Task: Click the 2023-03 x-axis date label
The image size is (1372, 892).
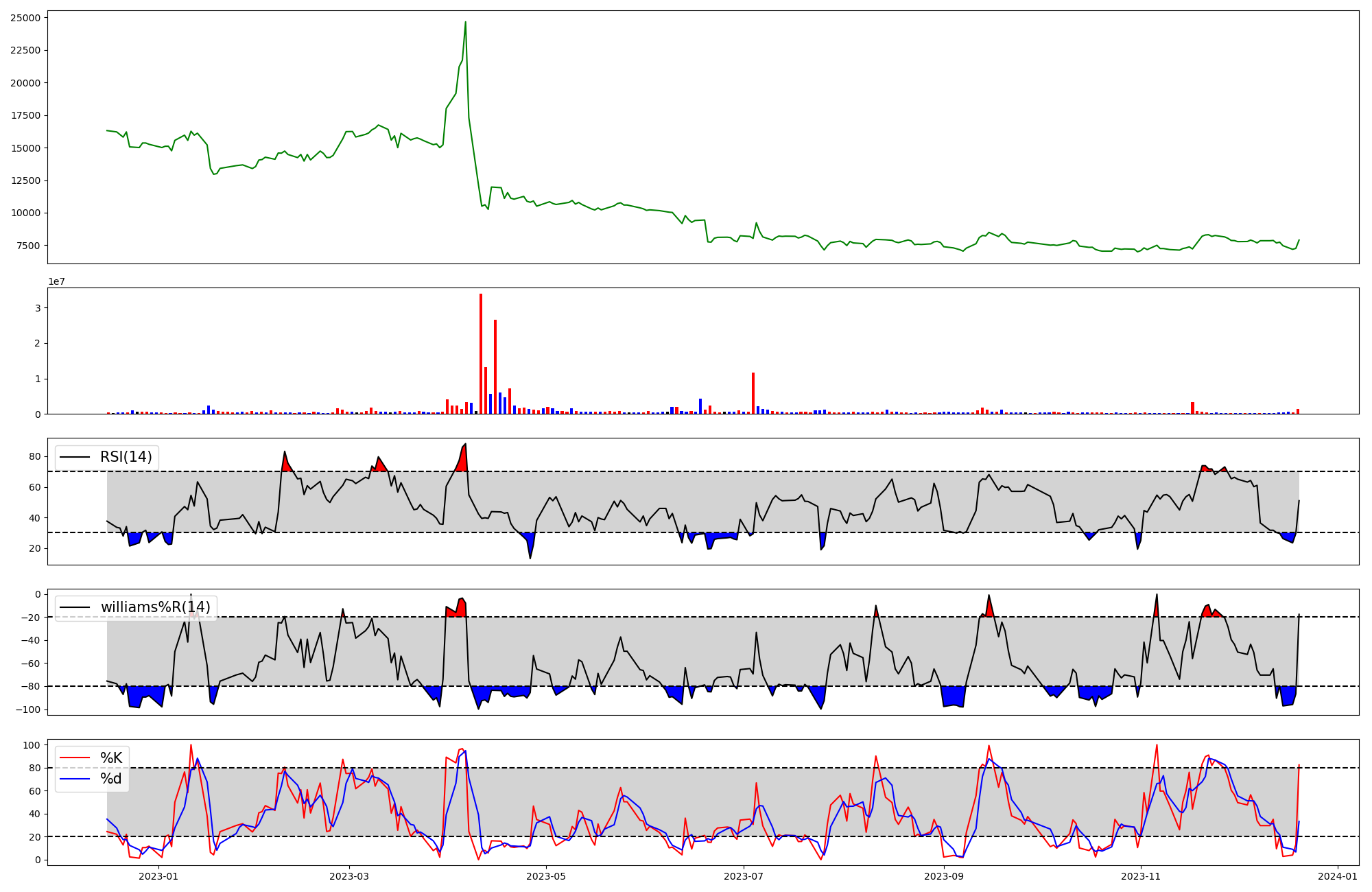Action: pyautogui.click(x=349, y=876)
